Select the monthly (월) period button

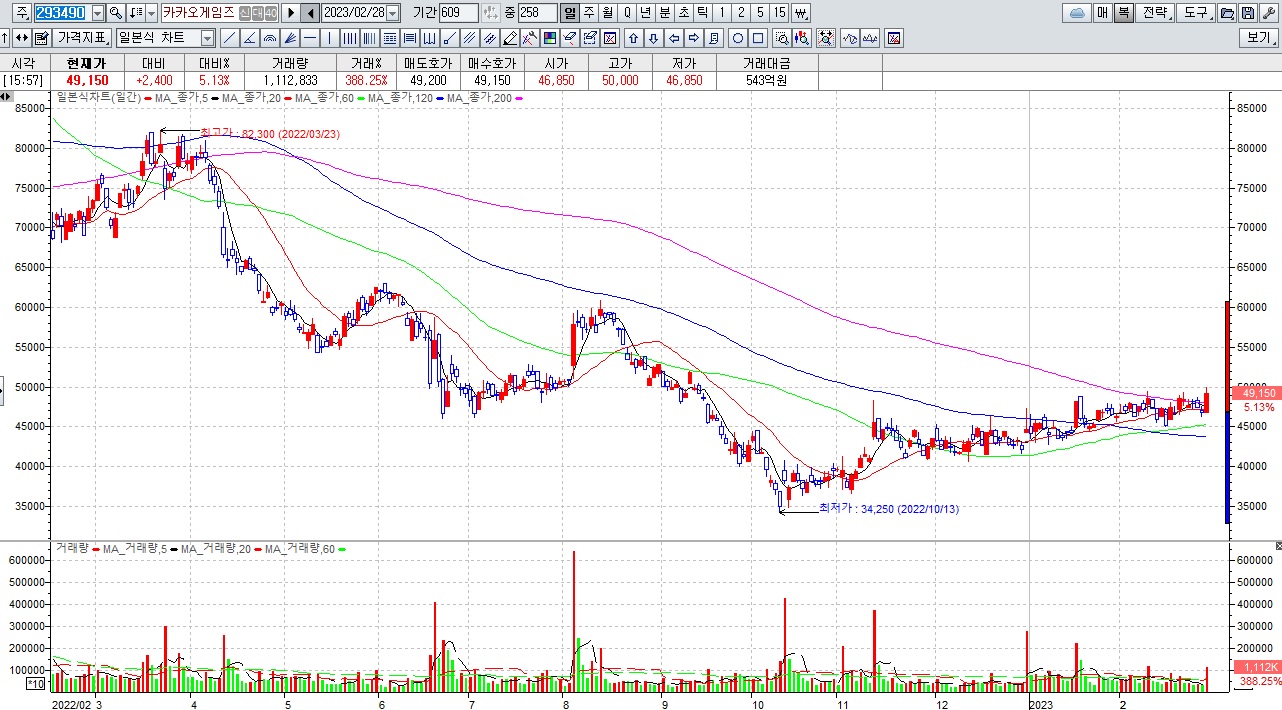pos(607,13)
